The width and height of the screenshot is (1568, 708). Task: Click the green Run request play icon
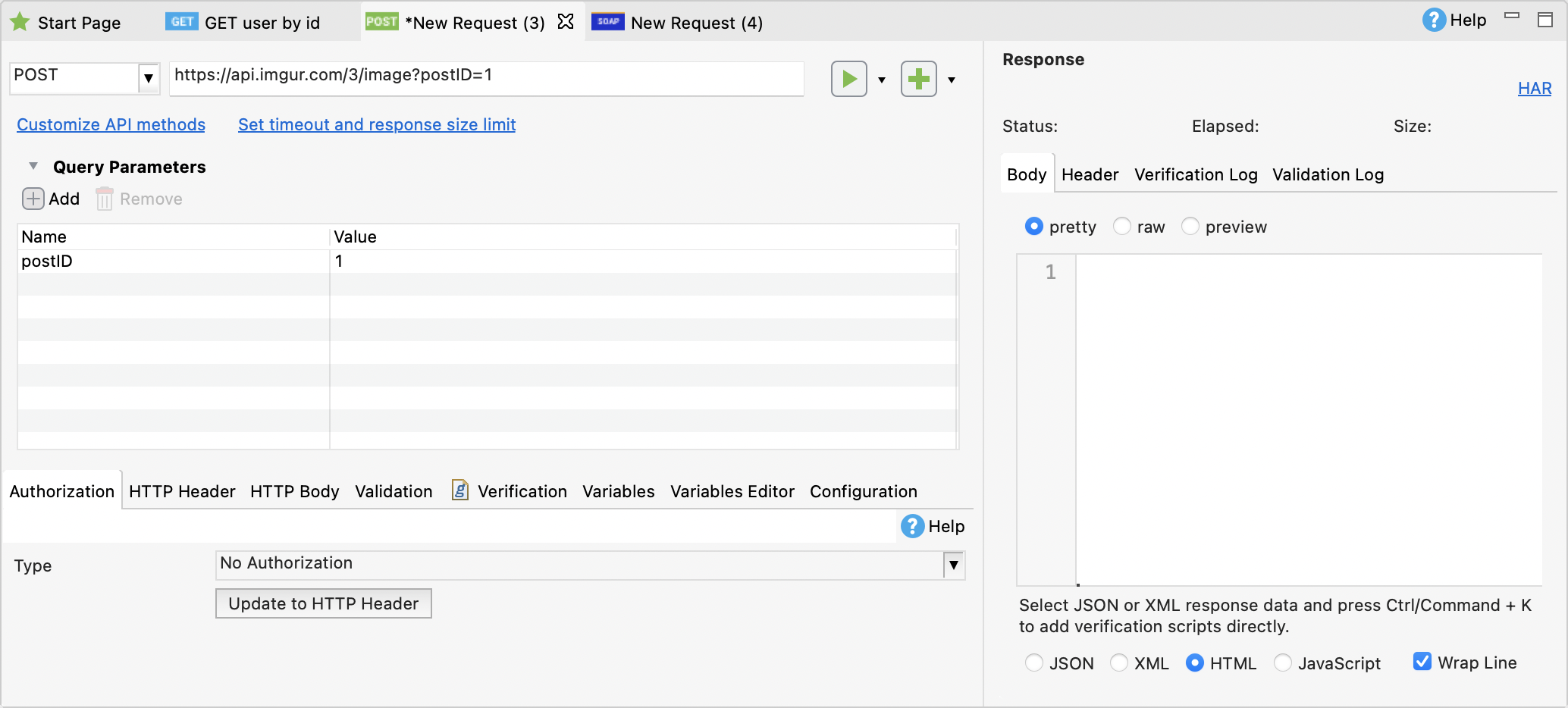848,79
